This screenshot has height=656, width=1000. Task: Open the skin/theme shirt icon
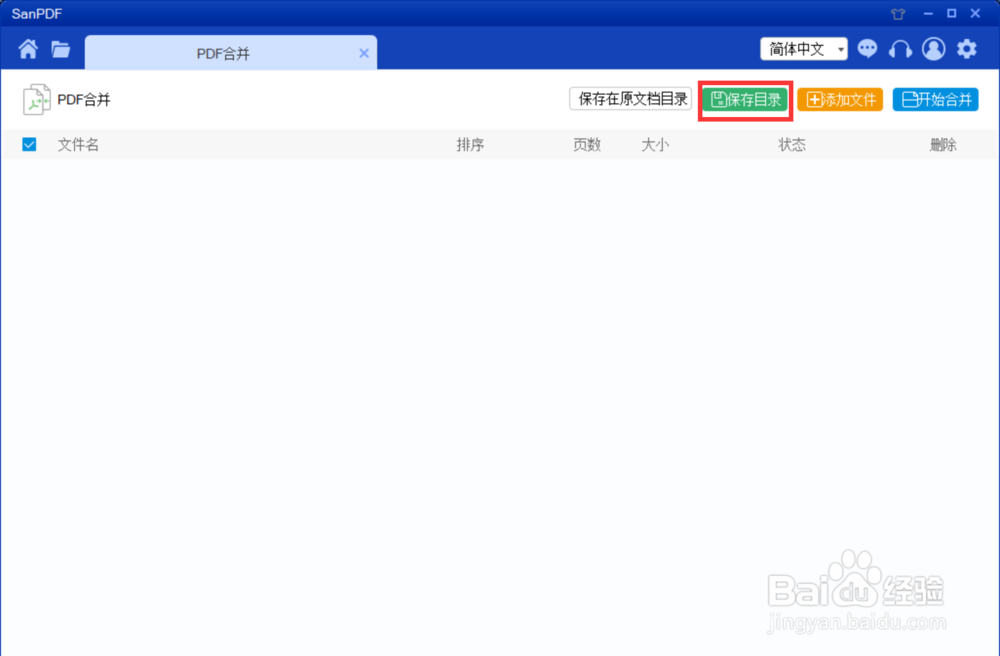898,13
